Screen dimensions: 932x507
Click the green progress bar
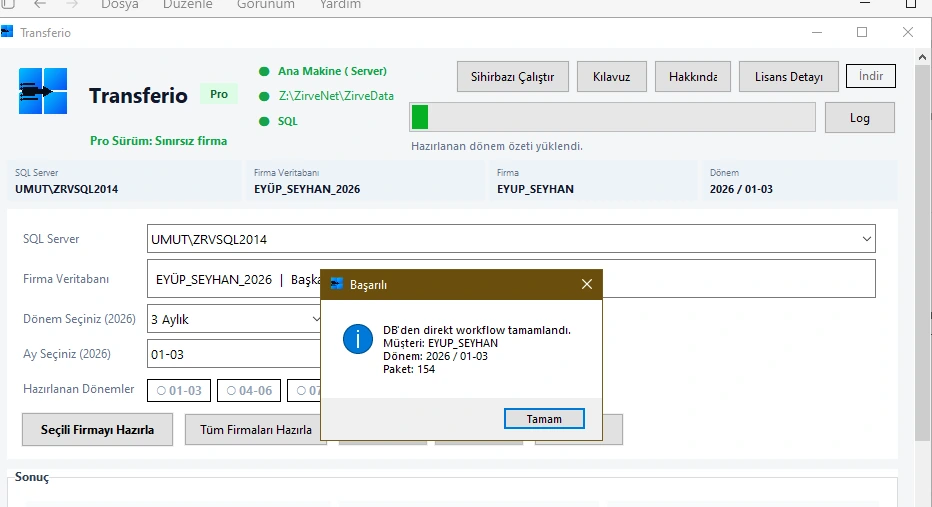[x=612, y=117]
